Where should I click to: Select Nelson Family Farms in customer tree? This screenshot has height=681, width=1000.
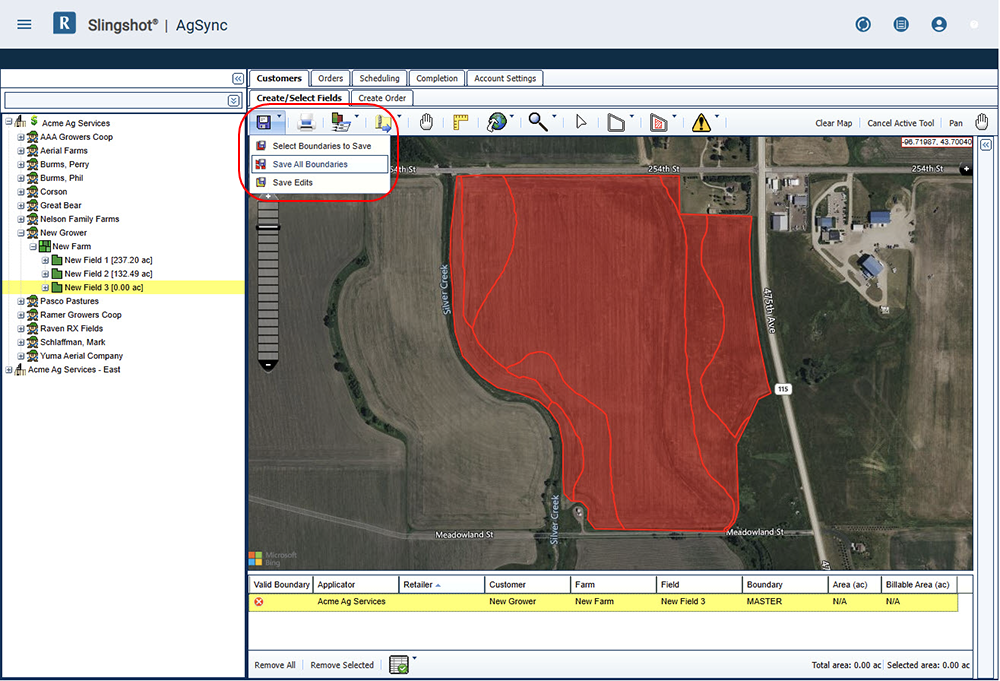[79, 219]
